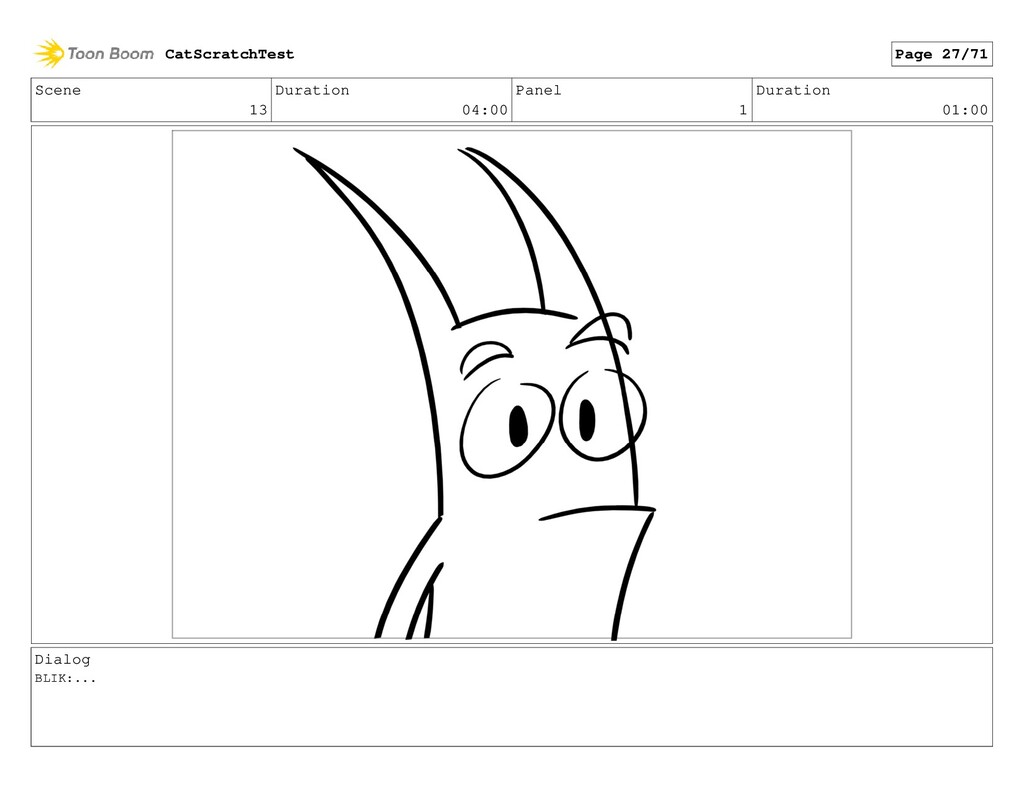Click the scene duration value 04:00

click(x=485, y=110)
